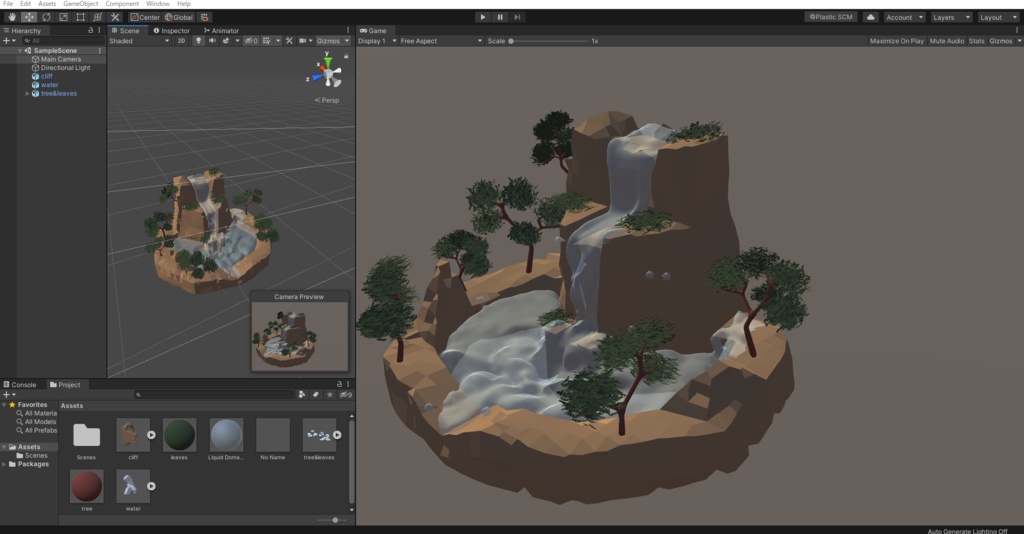
Task: Open Hierarchy panel options menu
Action: point(99,30)
